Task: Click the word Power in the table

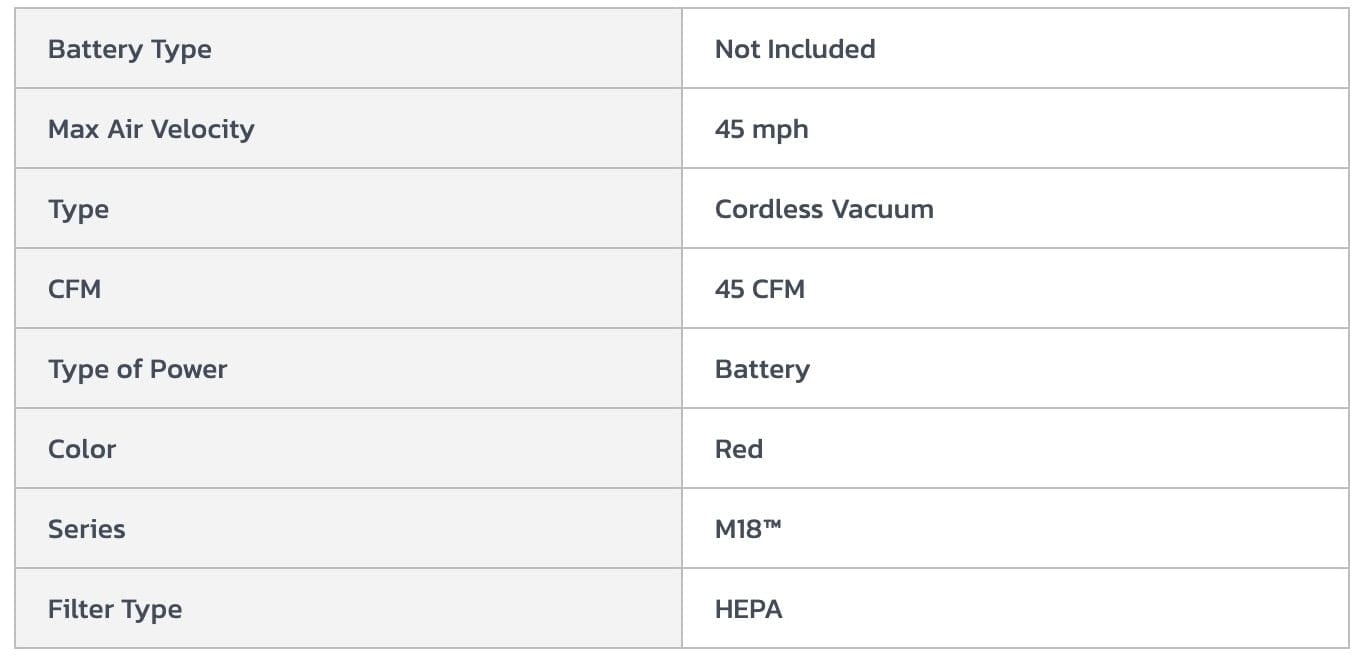Action: 189,369
